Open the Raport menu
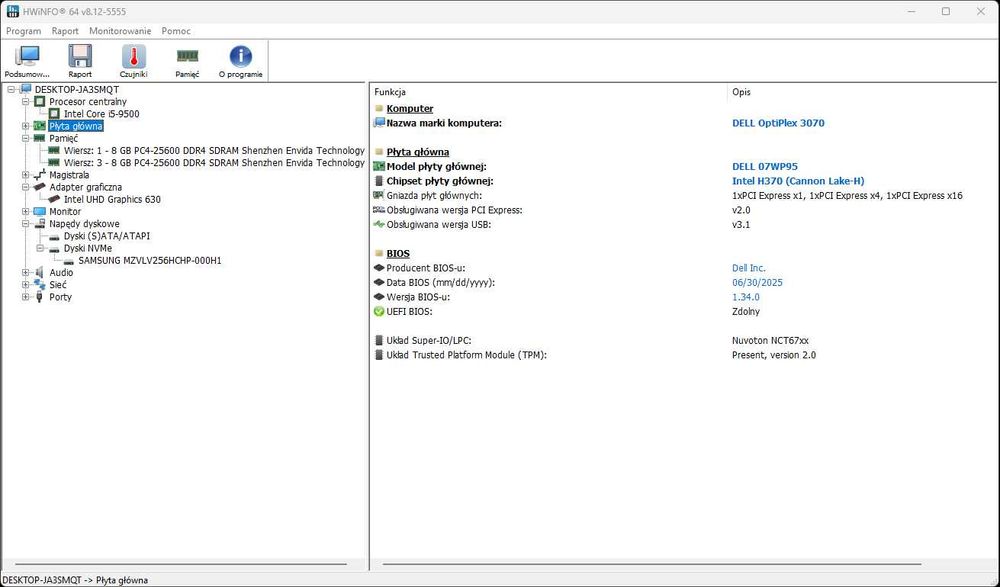The width and height of the screenshot is (1000, 587). point(65,31)
